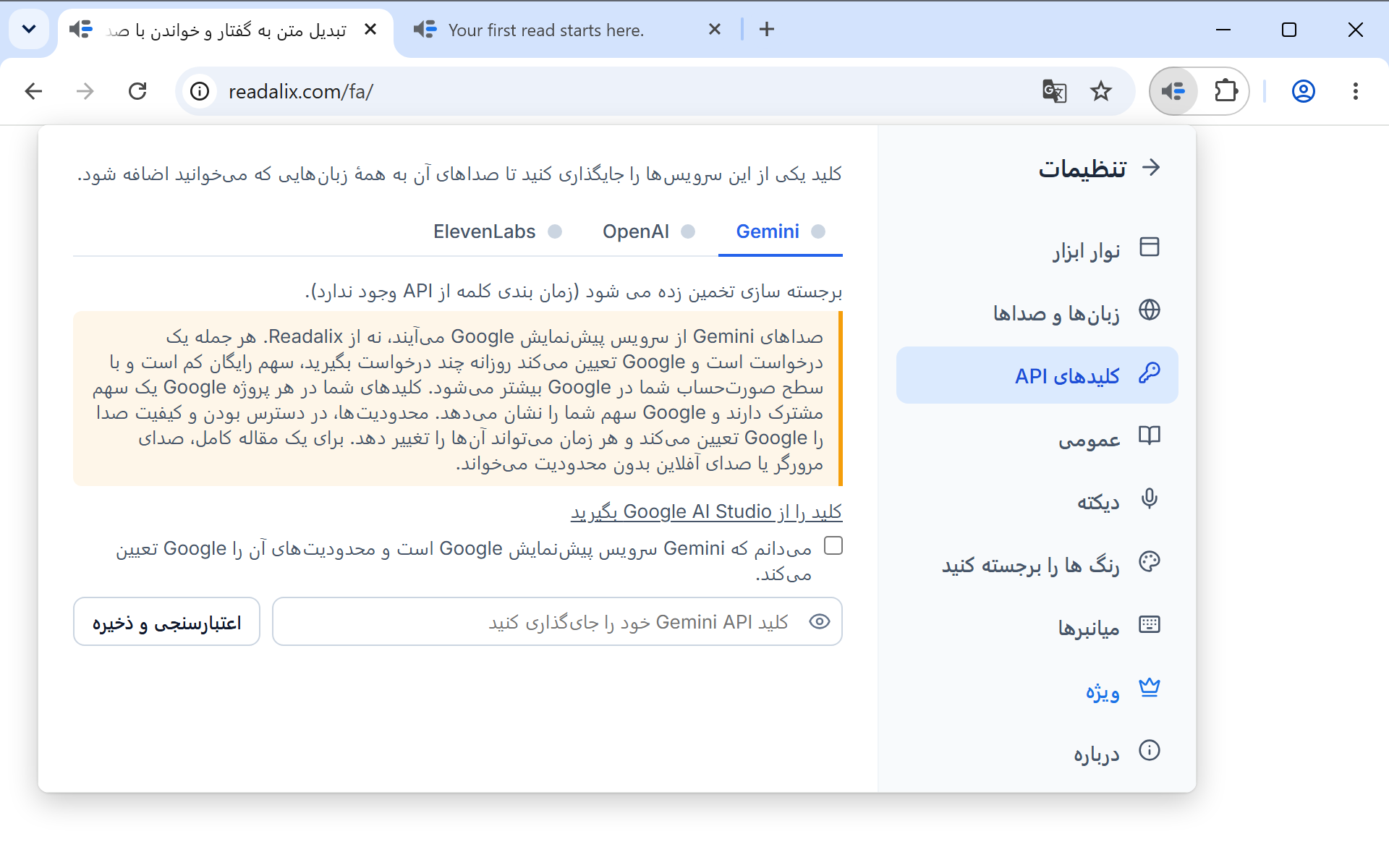
Task: Click the forward navigation arrow
Action: click(x=85, y=91)
